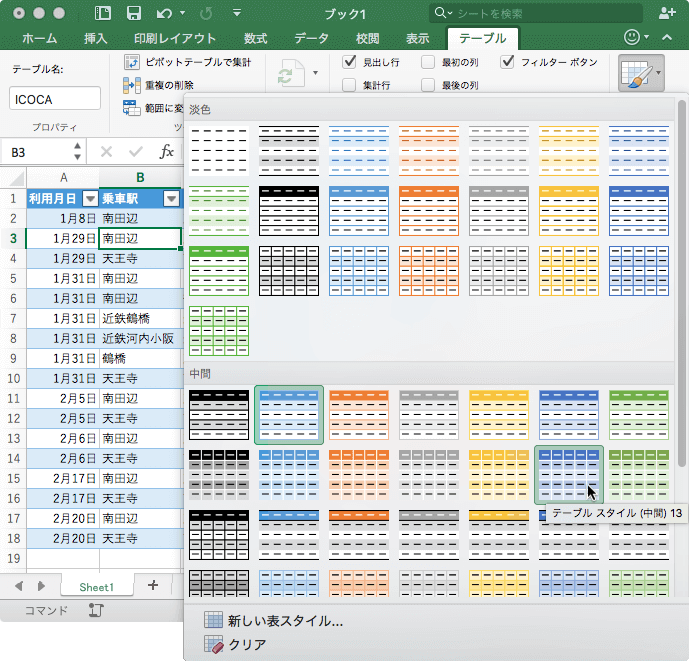Switch to the データ ribbon tab
Screen dimensions: 689x661
coord(311,38)
